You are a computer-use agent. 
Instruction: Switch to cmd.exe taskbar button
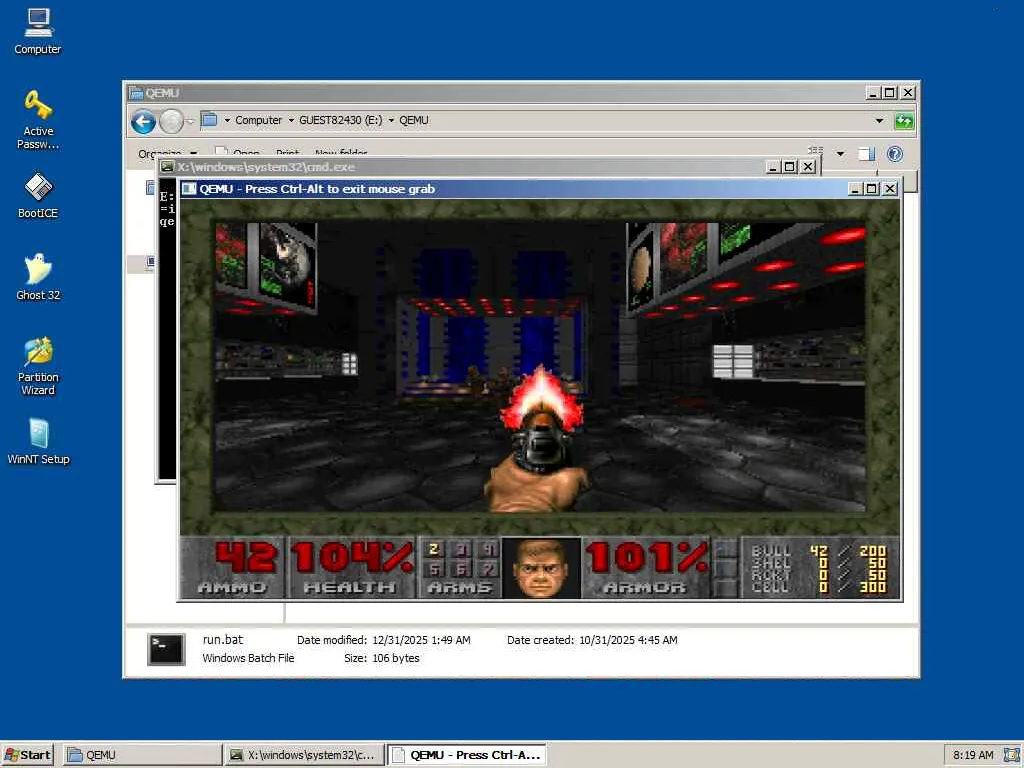point(304,755)
